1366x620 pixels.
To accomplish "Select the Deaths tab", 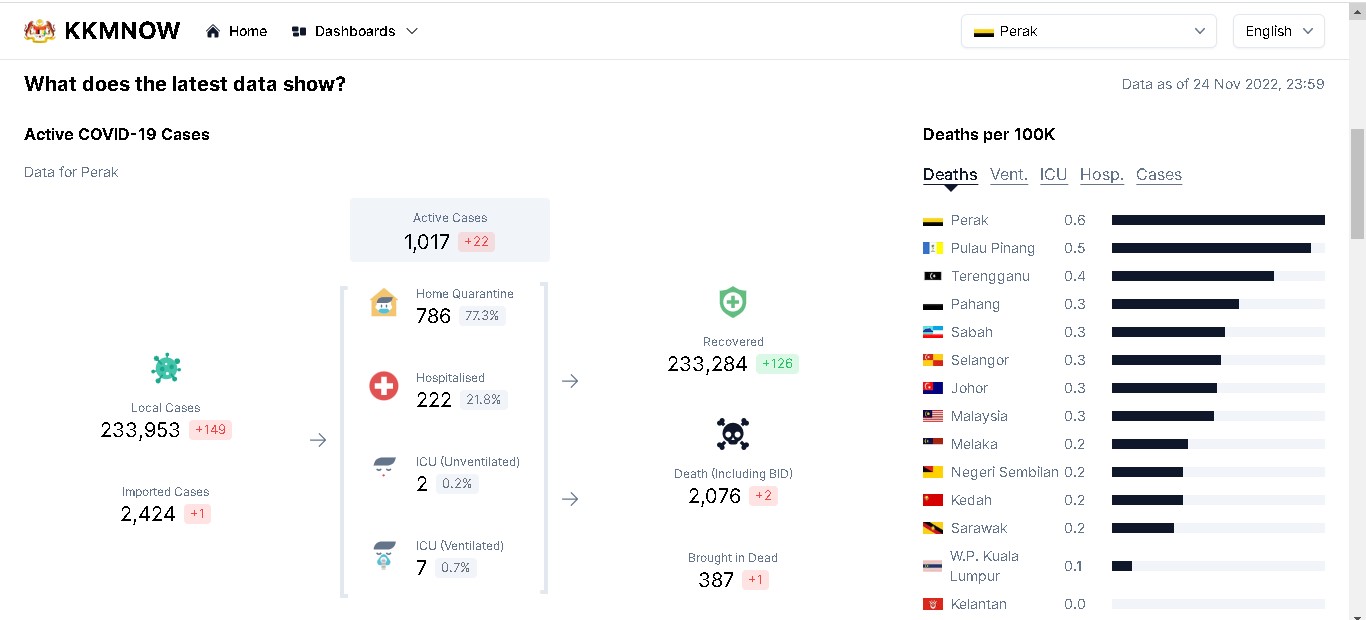I will coord(950,174).
